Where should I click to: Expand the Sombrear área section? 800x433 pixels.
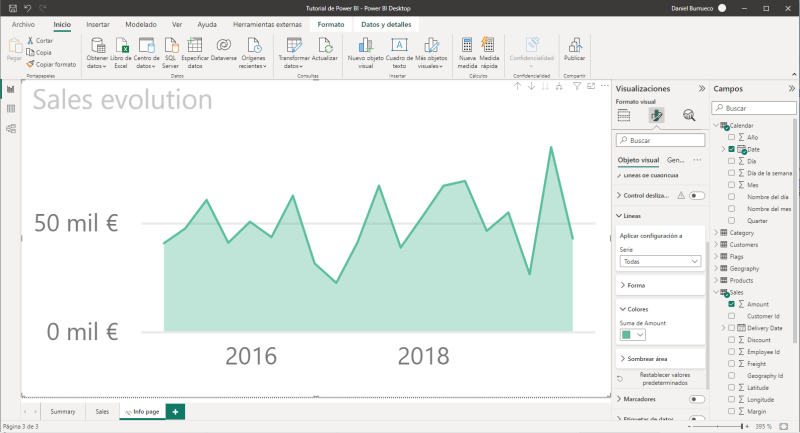622,358
